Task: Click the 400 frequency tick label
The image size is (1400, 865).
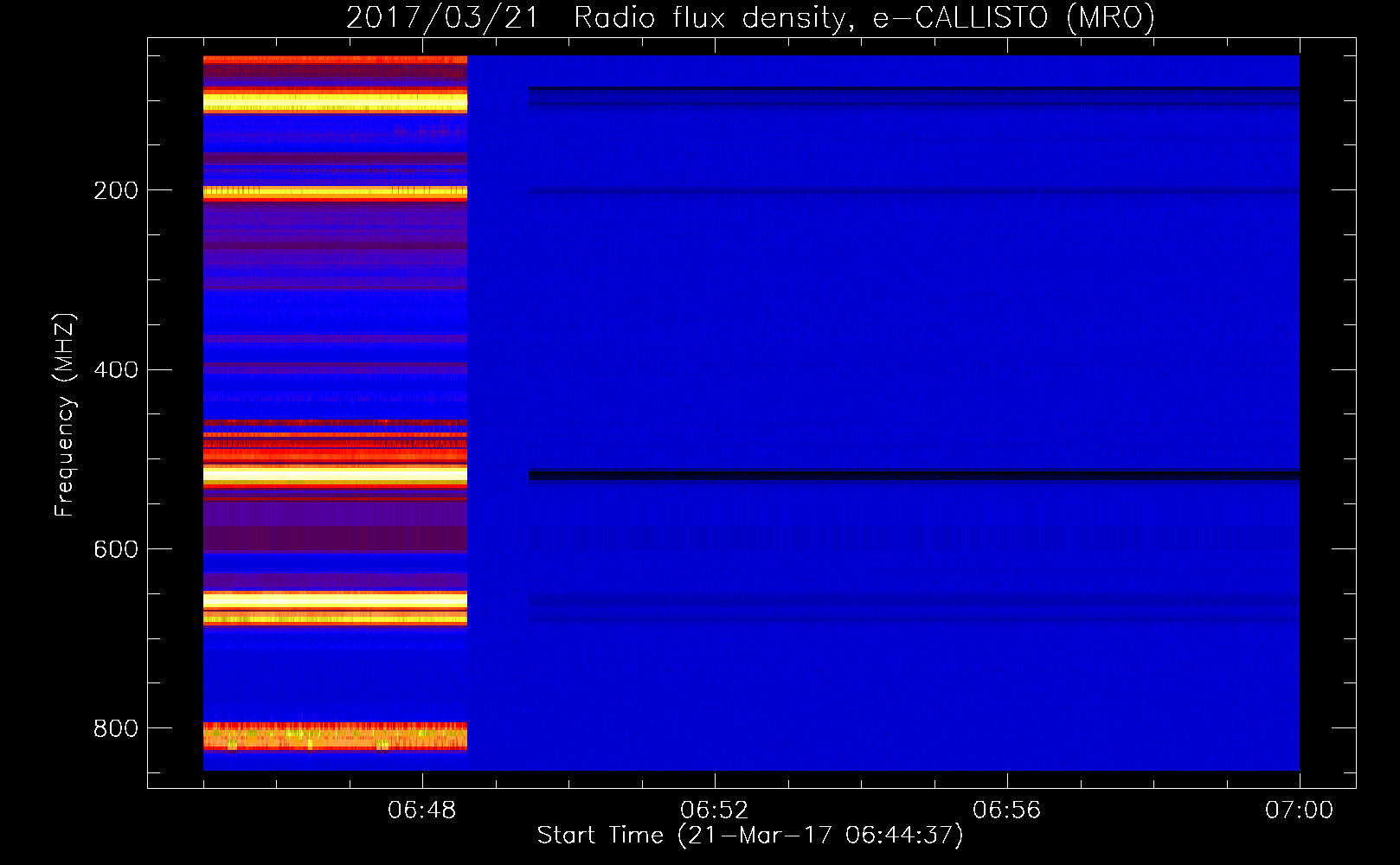Action: pyautogui.click(x=116, y=369)
